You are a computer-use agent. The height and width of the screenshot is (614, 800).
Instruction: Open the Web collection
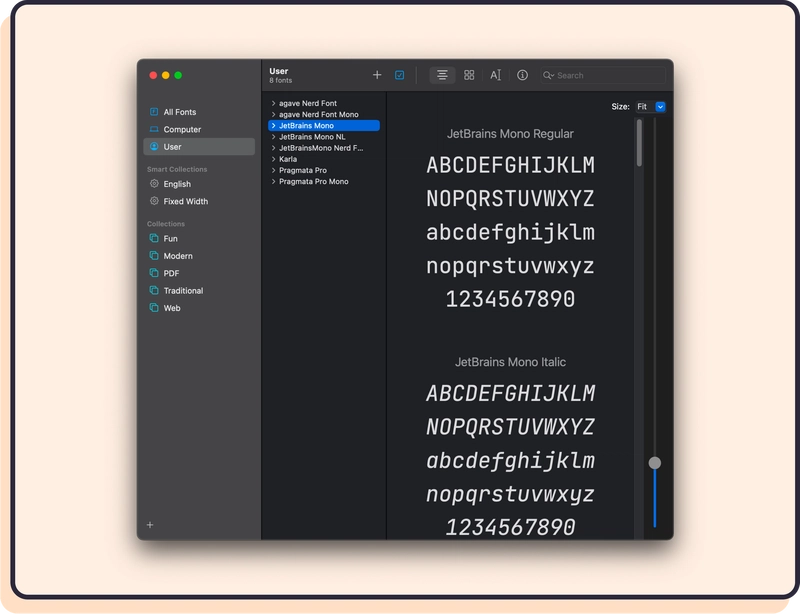click(199, 308)
